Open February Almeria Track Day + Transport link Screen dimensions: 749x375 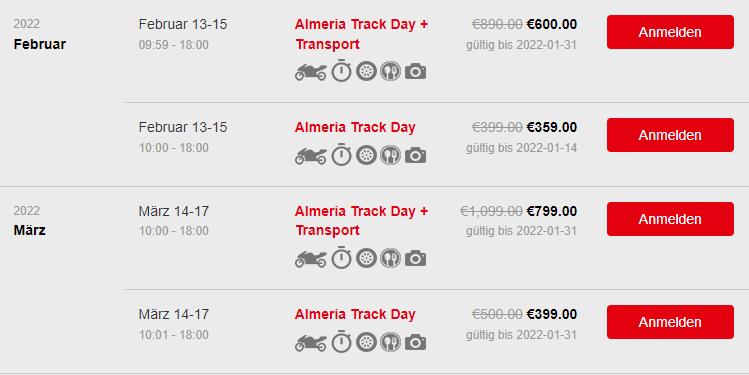tap(361, 34)
